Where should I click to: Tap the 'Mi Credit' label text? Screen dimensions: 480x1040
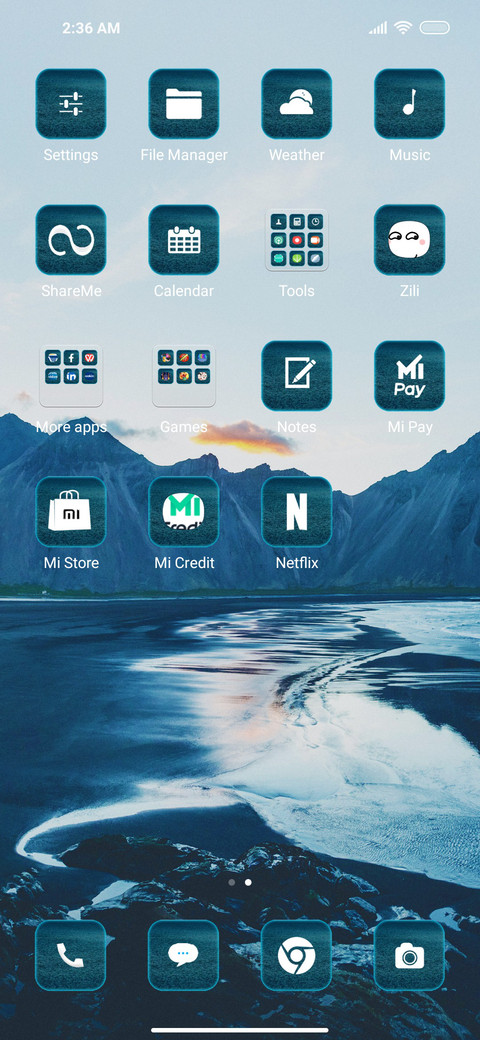point(184,563)
